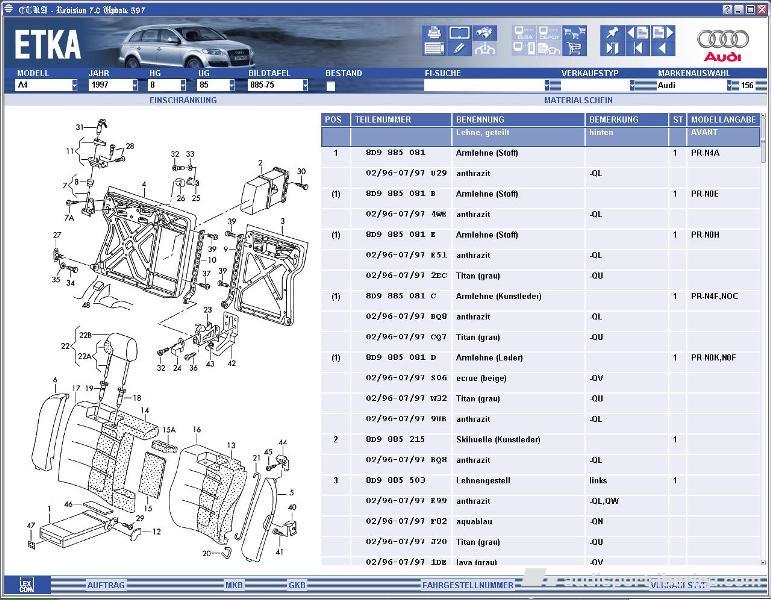Go to previous illustration page icon

pyautogui.click(x=638, y=33)
